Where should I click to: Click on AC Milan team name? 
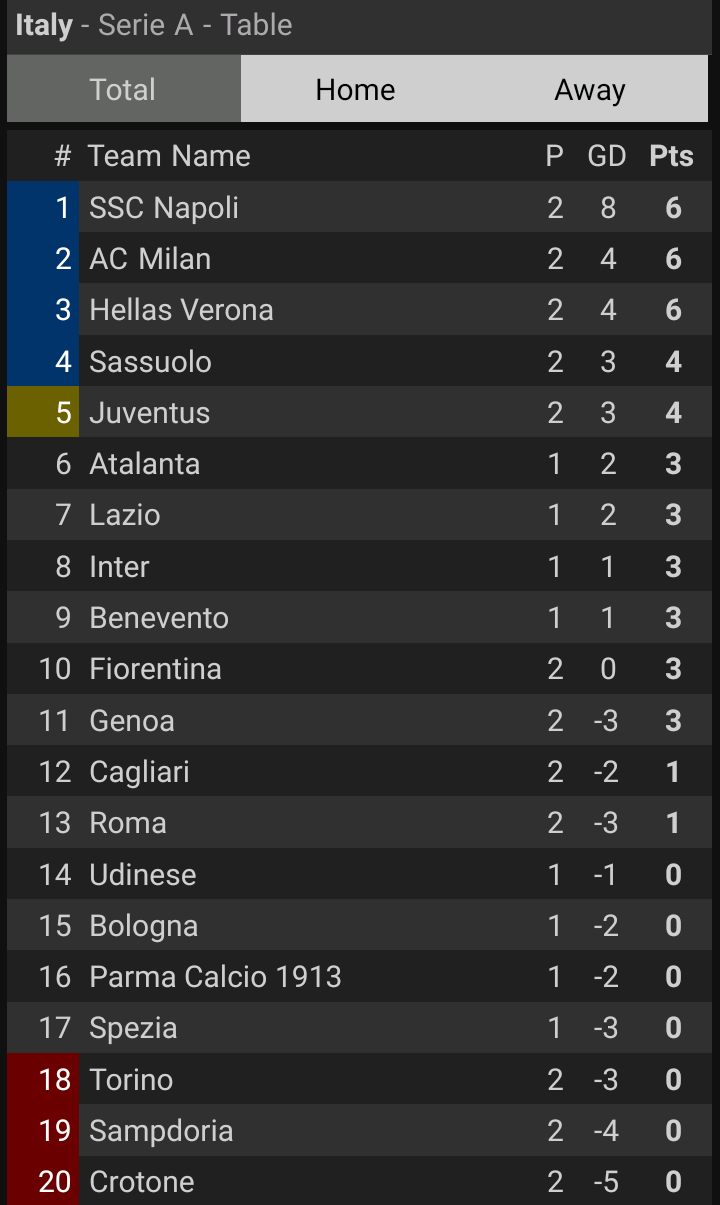tap(150, 259)
